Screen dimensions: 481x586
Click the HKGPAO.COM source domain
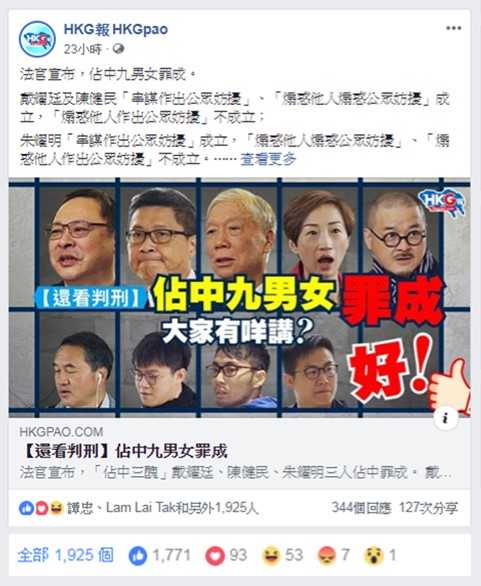[x=61, y=432]
